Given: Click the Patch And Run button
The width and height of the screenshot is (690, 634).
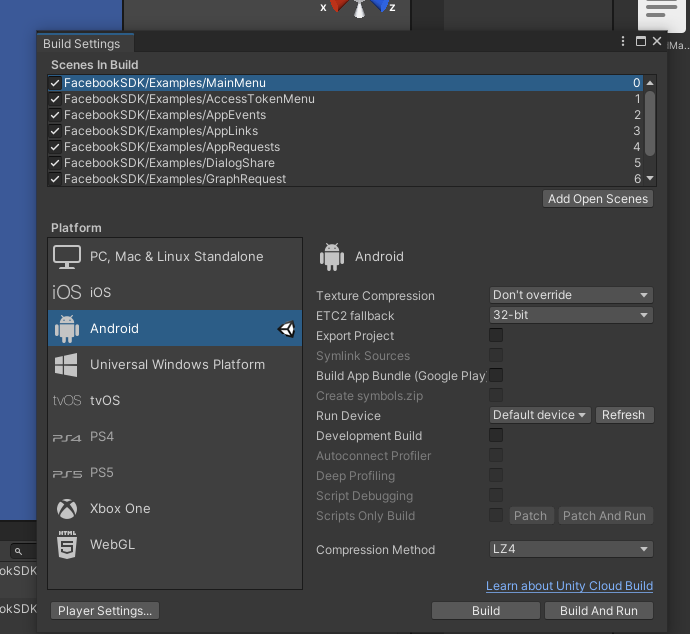Looking at the screenshot, I should click(606, 516).
